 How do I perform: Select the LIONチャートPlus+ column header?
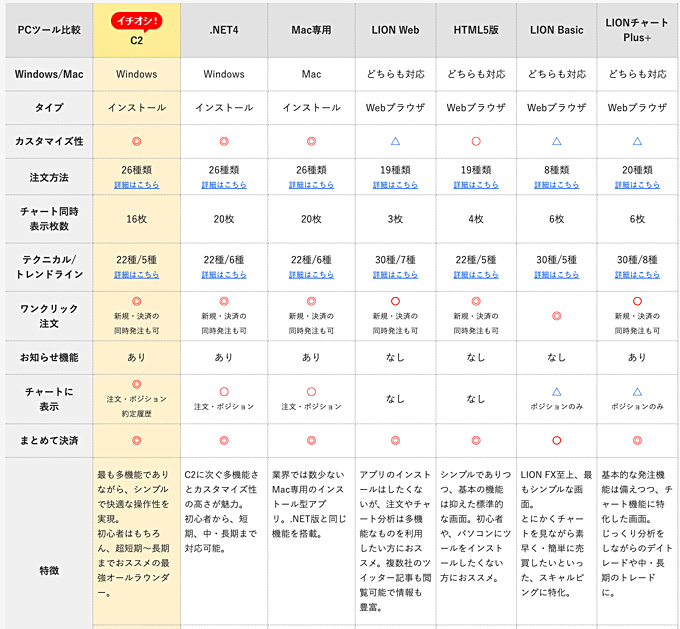637,30
